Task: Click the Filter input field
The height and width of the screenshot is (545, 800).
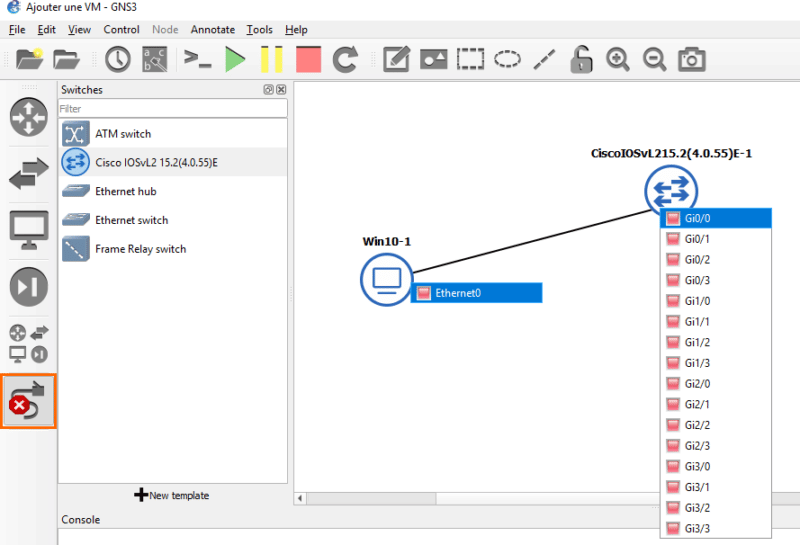Action: pos(172,108)
